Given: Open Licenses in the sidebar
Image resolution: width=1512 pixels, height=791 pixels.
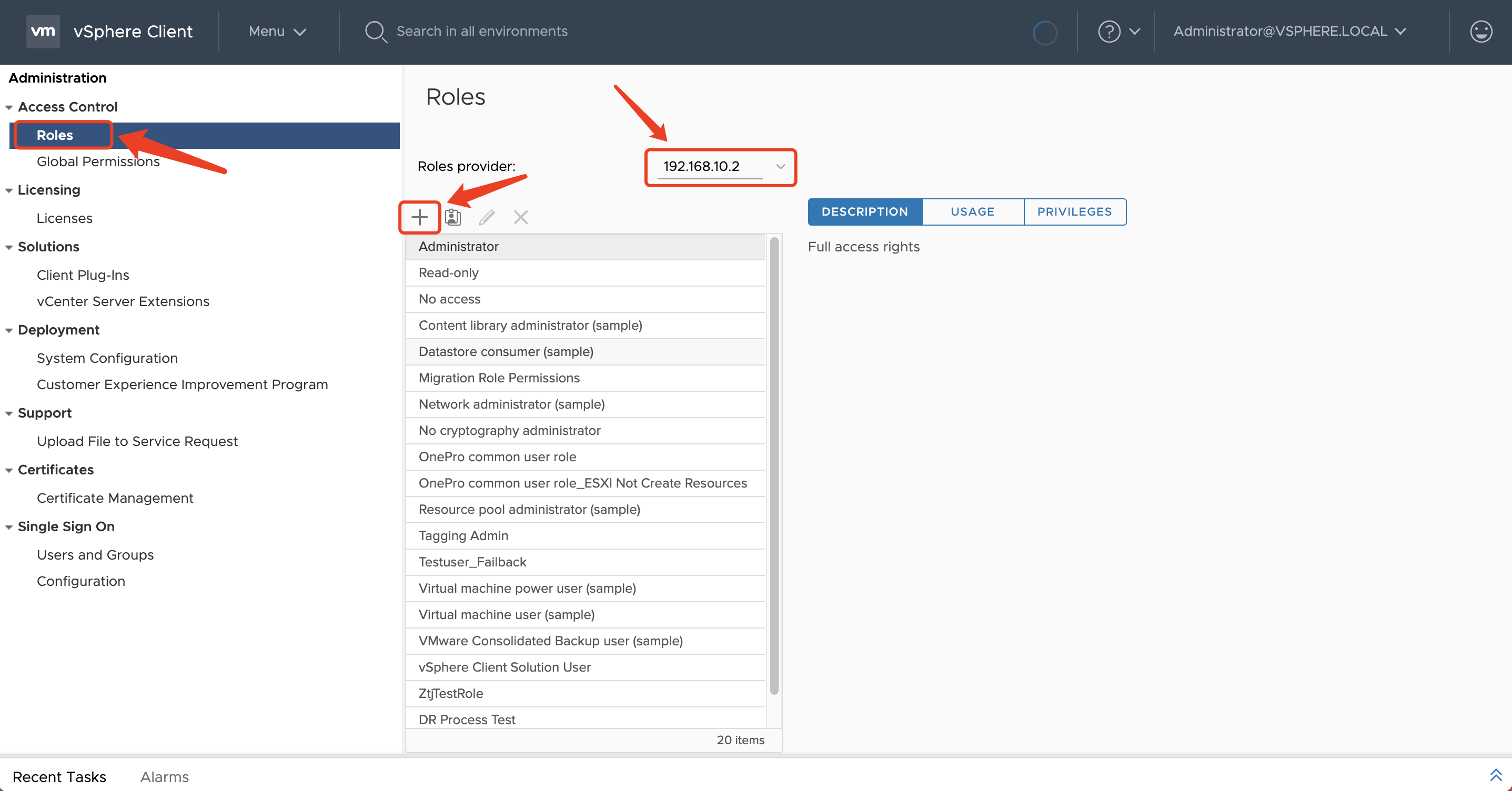Looking at the screenshot, I should coord(65,218).
